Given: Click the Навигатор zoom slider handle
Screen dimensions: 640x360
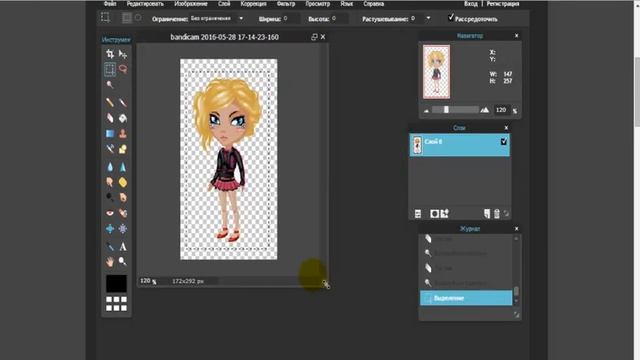Looking at the screenshot, I should tap(446, 110).
